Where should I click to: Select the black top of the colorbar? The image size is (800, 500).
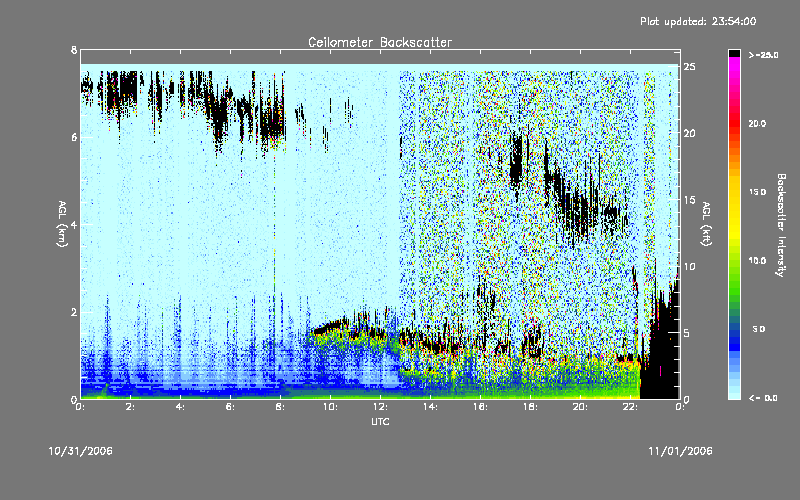(x=734, y=53)
